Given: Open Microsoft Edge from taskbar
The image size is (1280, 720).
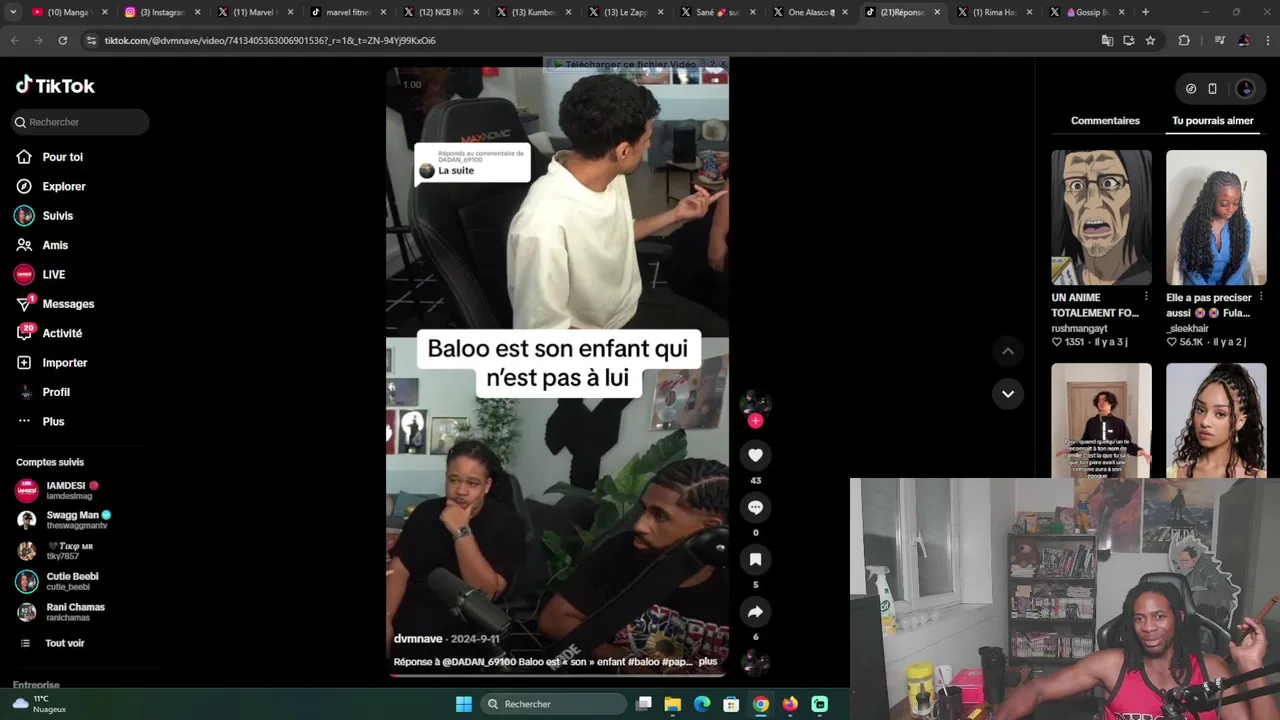Looking at the screenshot, I should 702,704.
